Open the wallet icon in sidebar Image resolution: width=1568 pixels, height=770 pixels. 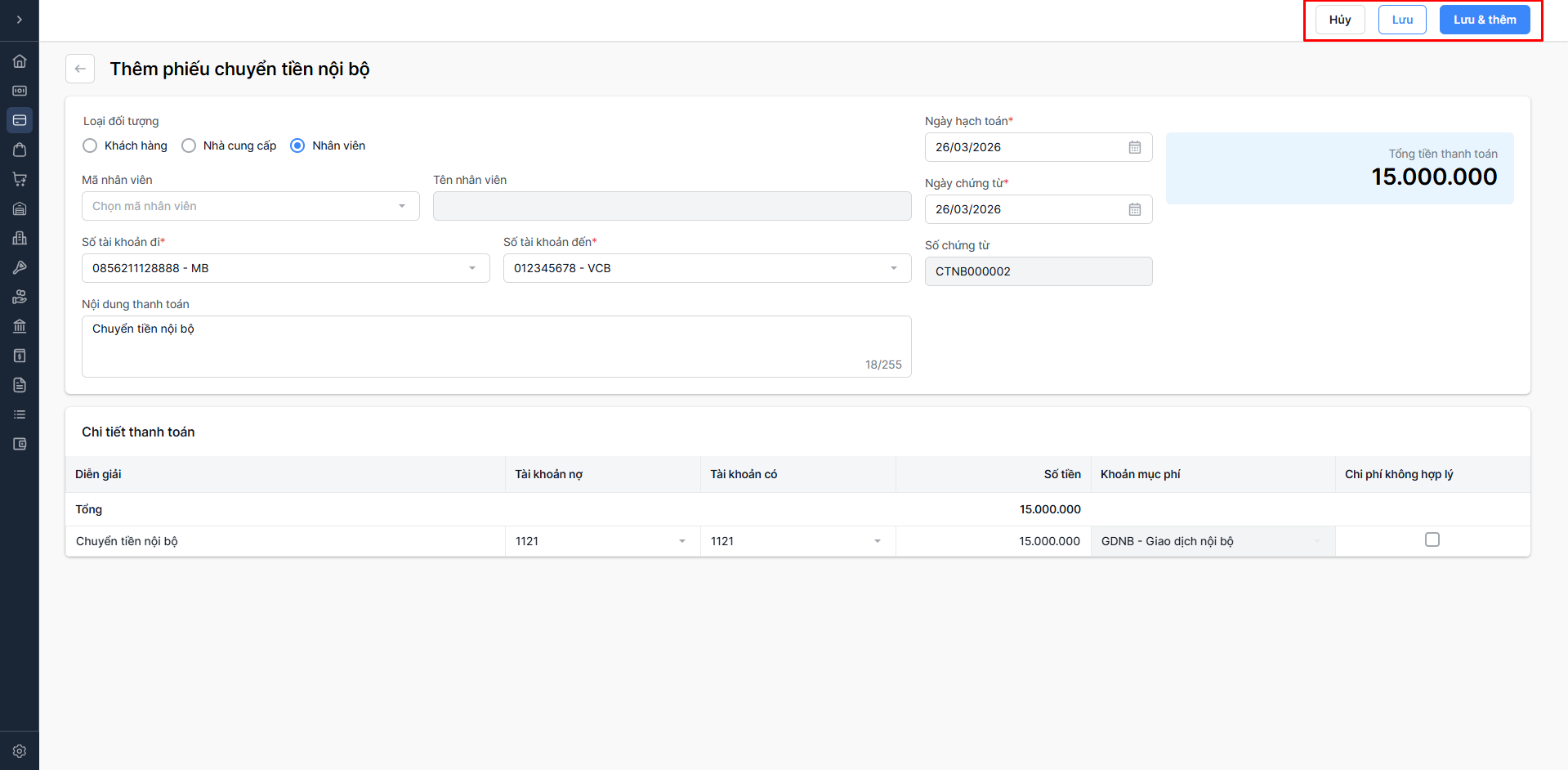point(20,444)
